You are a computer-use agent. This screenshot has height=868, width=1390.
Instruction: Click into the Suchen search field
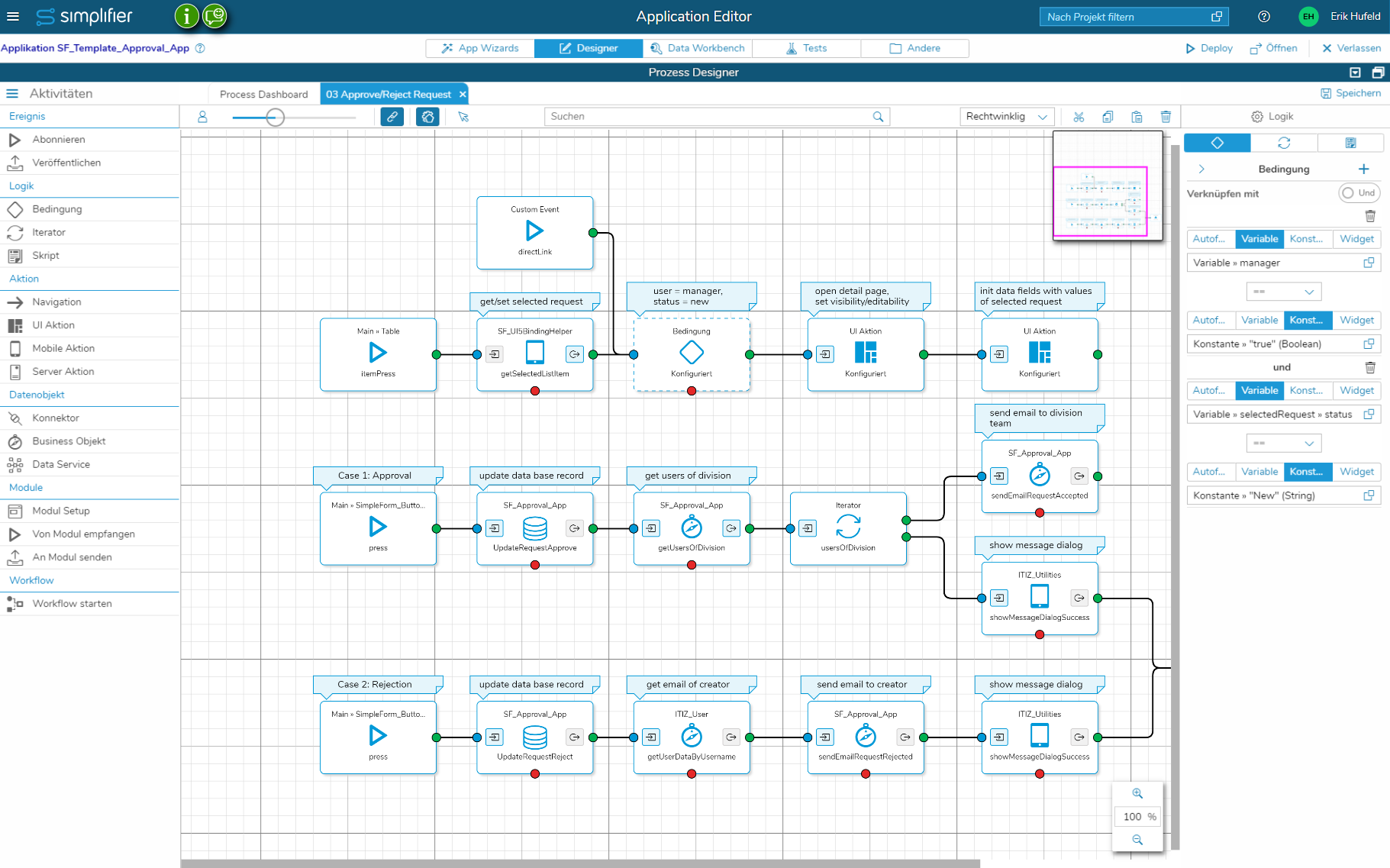tap(710, 116)
